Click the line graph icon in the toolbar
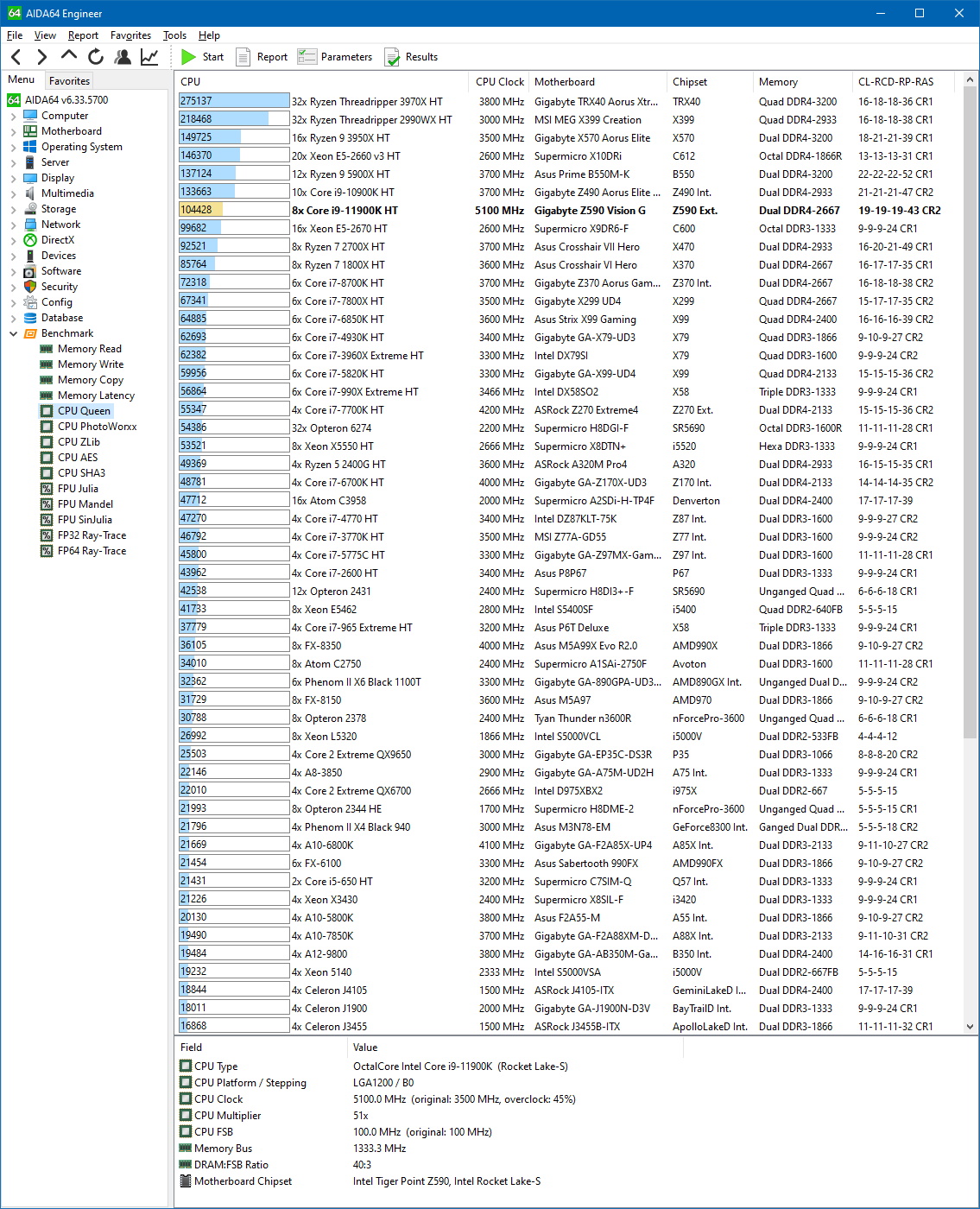Viewport: 980px width, 1209px height. pos(149,57)
